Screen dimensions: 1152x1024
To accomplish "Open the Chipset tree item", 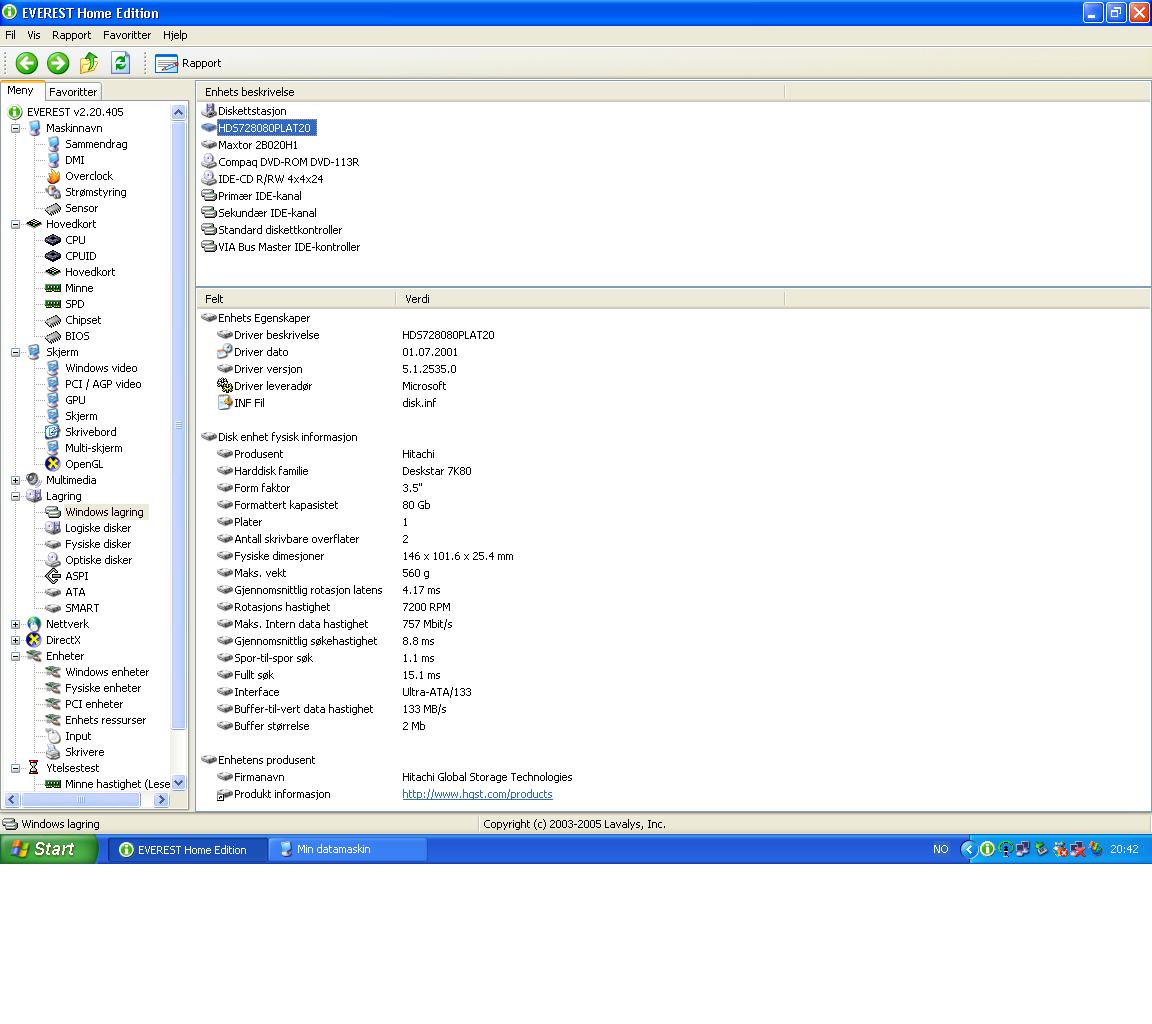I will (73, 320).
